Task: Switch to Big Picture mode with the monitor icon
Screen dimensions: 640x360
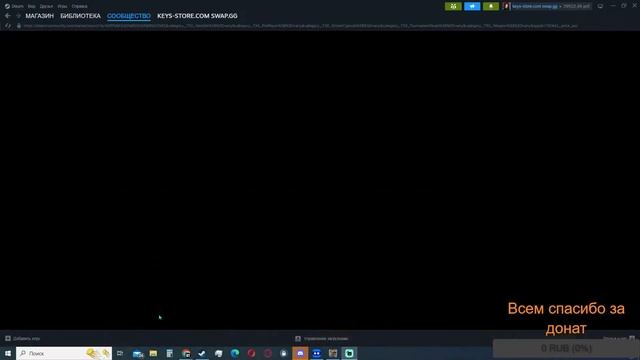Action: [x=600, y=6]
